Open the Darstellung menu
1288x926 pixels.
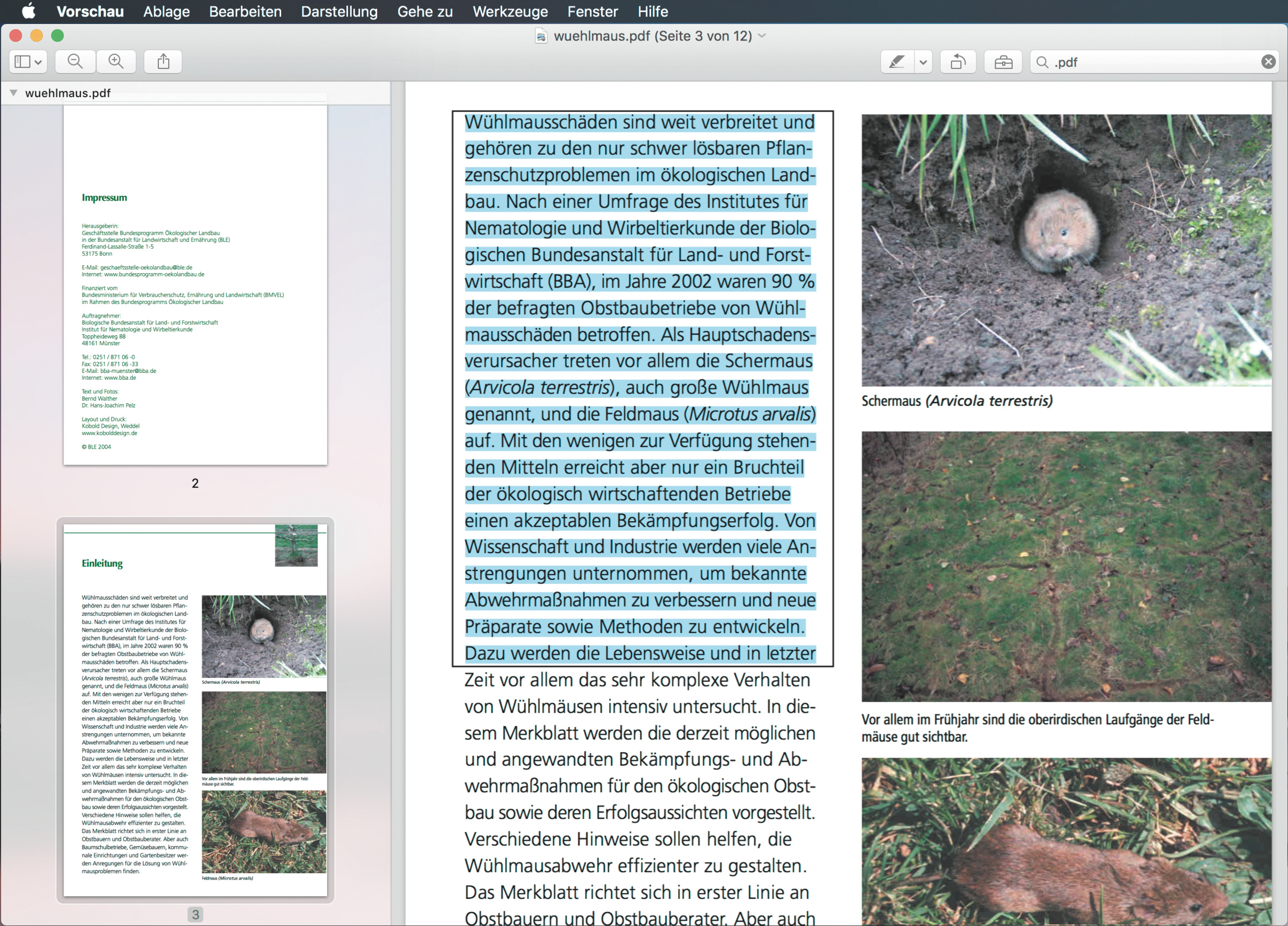click(339, 11)
